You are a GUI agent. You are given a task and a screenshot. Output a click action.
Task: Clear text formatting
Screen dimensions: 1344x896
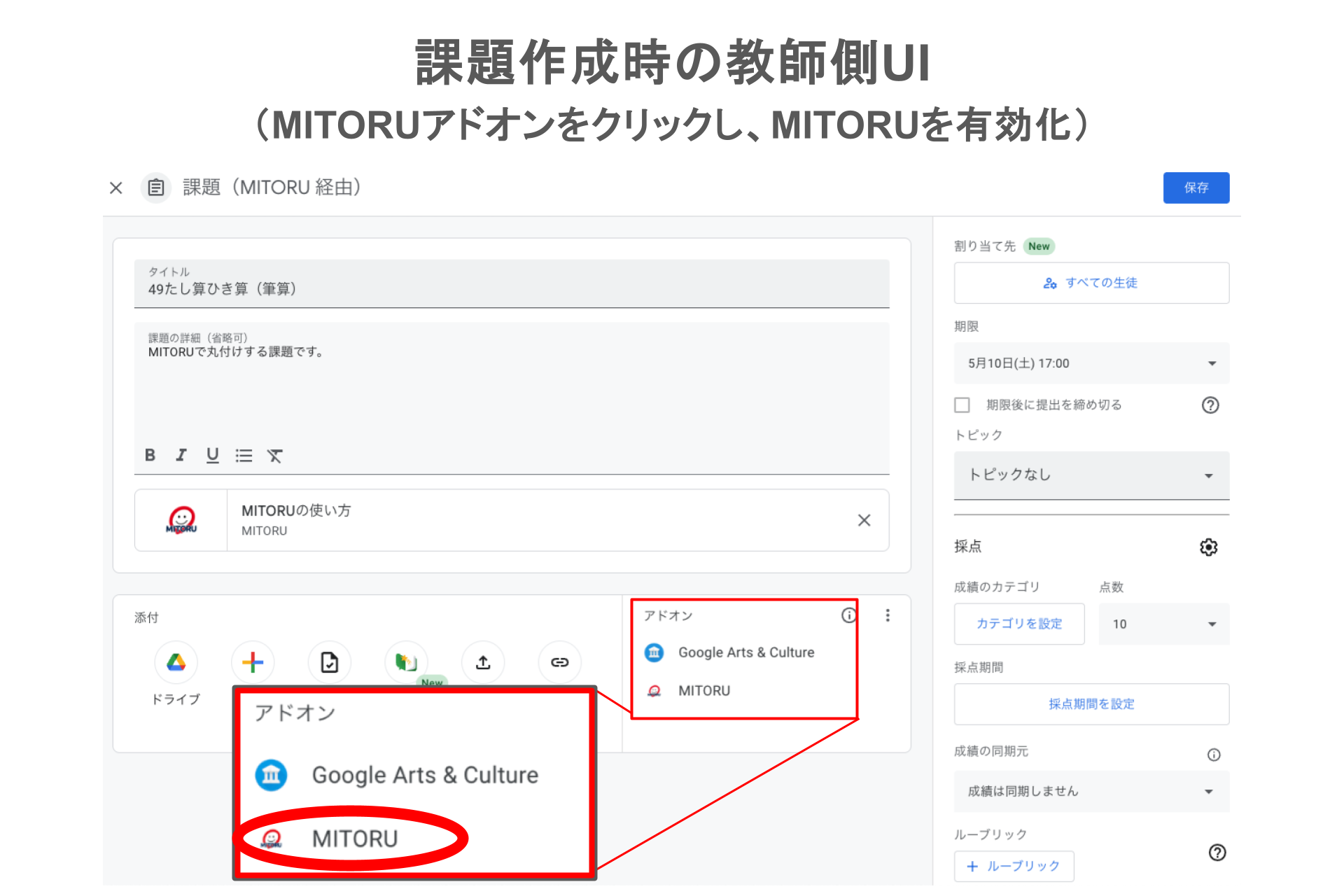pyautogui.click(x=274, y=456)
